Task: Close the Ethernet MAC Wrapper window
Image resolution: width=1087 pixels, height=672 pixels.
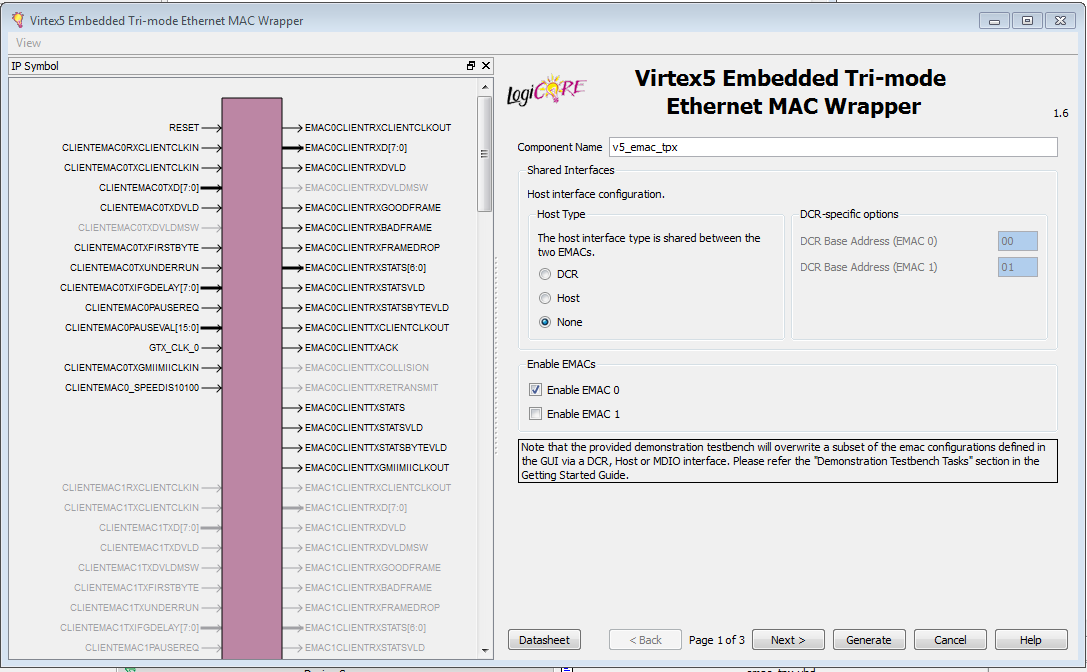Action: [x=1060, y=21]
